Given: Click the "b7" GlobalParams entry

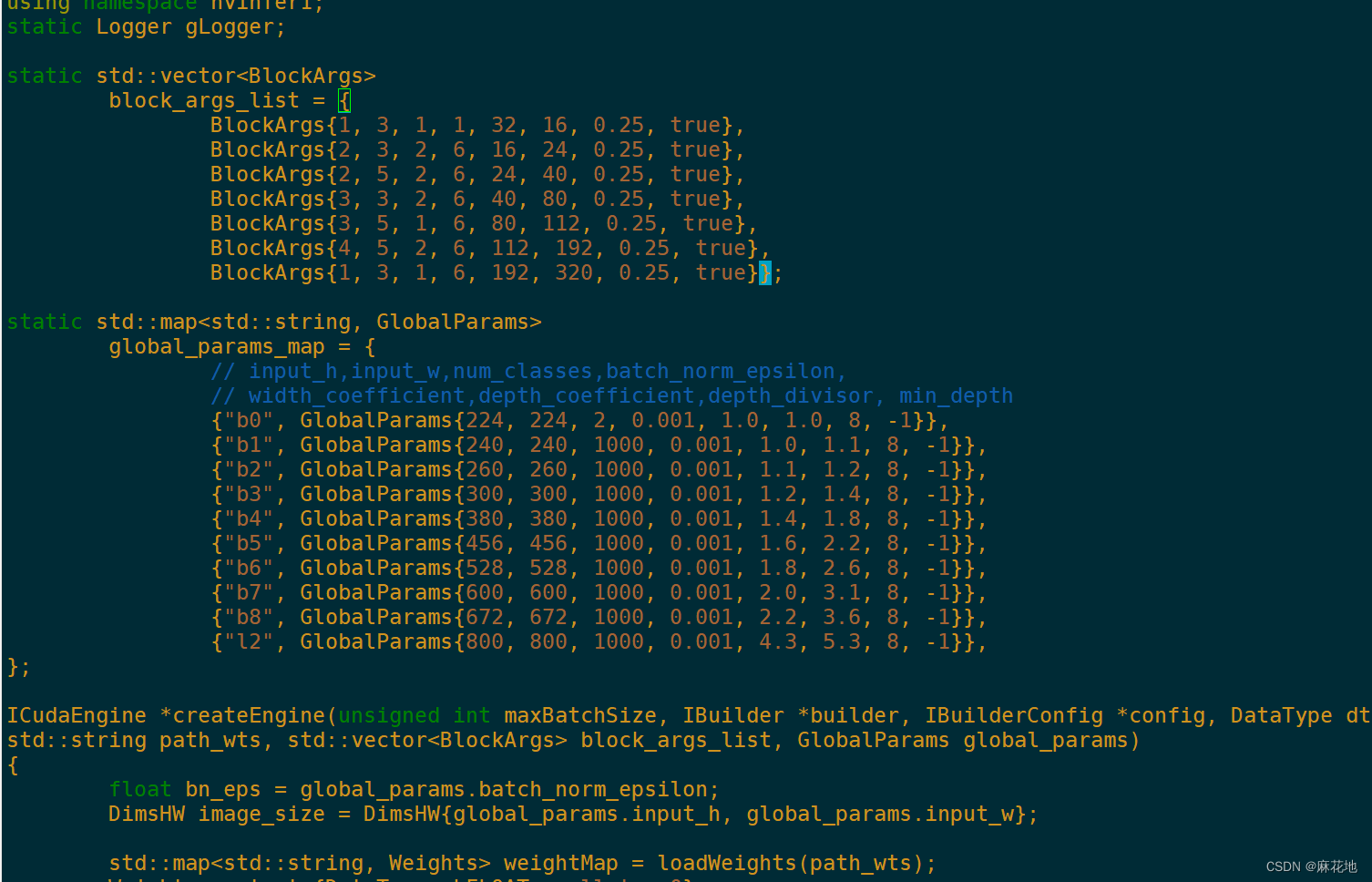Looking at the screenshot, I should (599, 592).
